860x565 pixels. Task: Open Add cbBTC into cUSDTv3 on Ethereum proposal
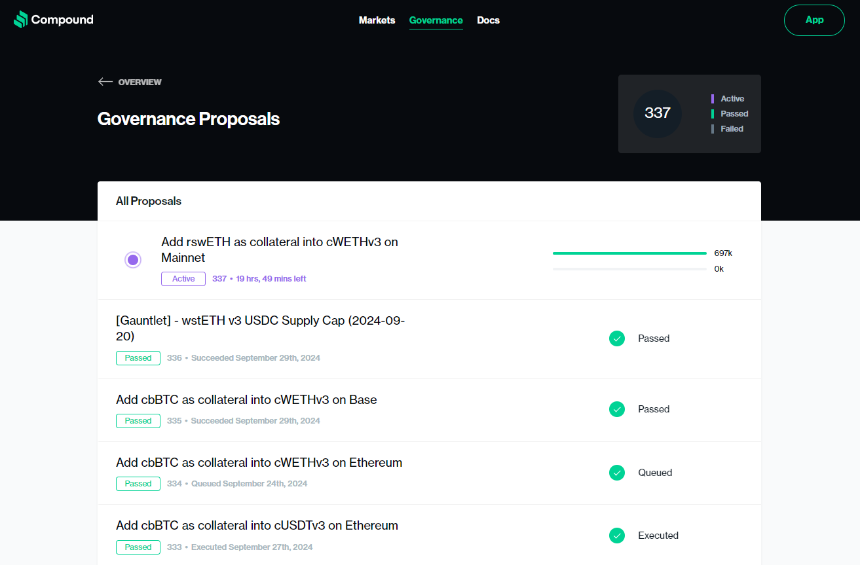(257, 526)
